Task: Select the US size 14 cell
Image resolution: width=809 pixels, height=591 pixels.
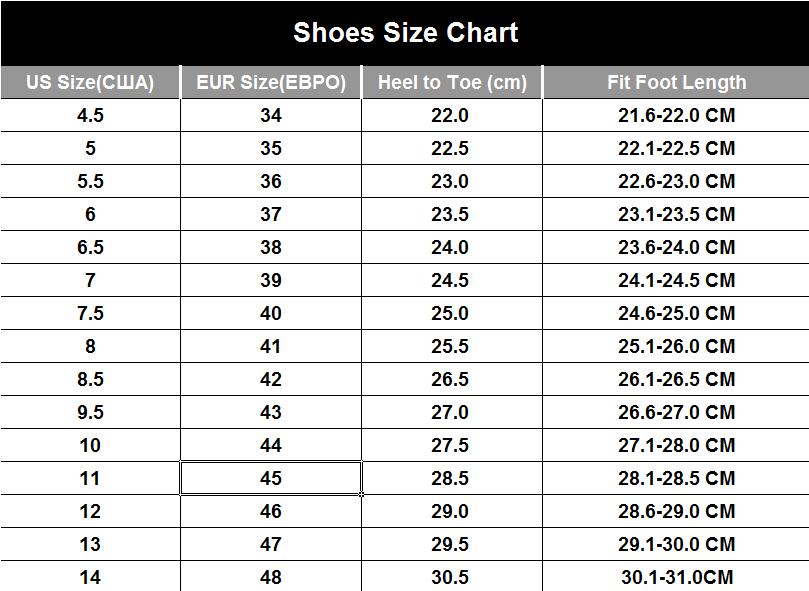Action: [x=90, y=577]
